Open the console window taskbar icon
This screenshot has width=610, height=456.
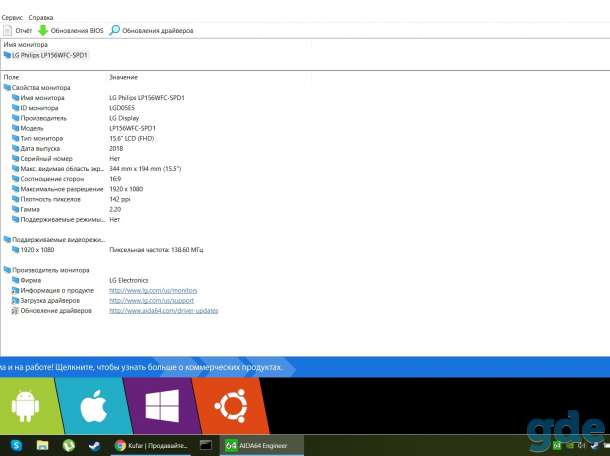[206, 445]
